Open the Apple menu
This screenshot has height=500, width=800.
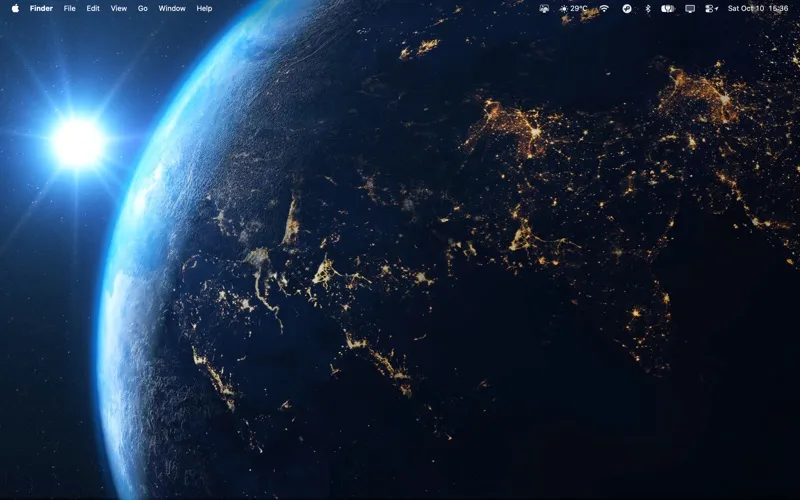15,8
